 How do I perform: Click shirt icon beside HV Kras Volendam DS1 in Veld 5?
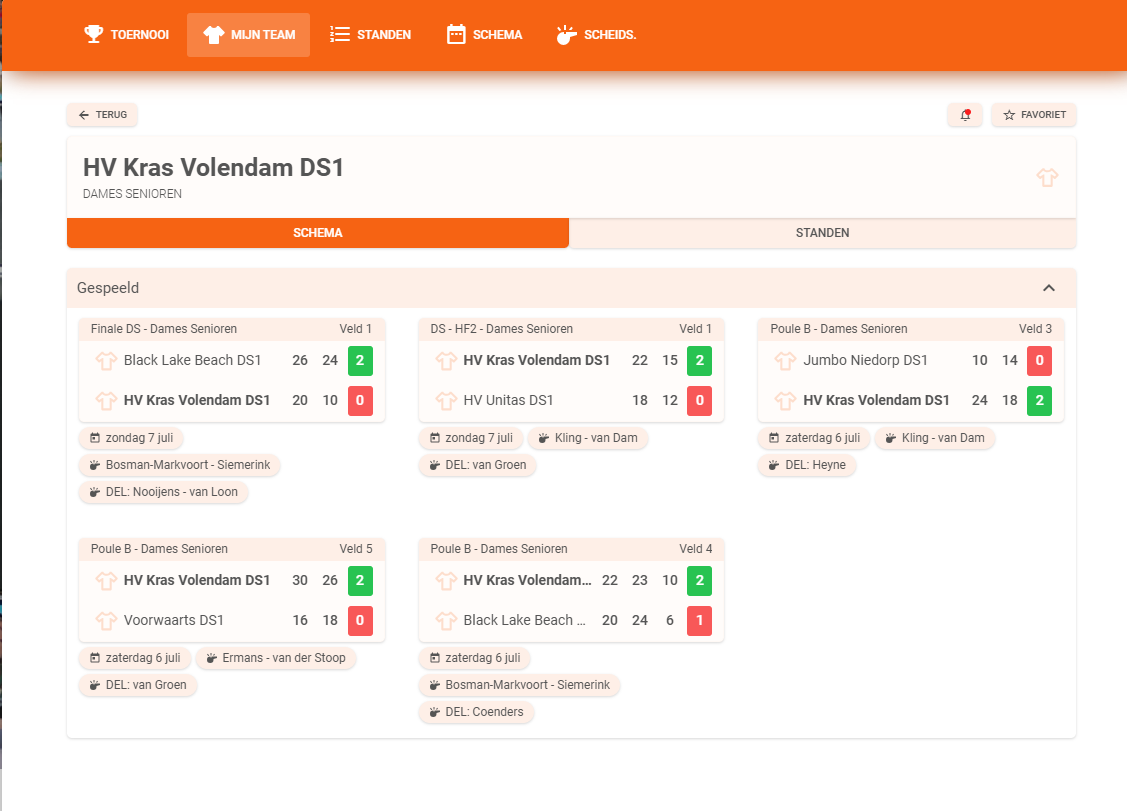point(106,580)
